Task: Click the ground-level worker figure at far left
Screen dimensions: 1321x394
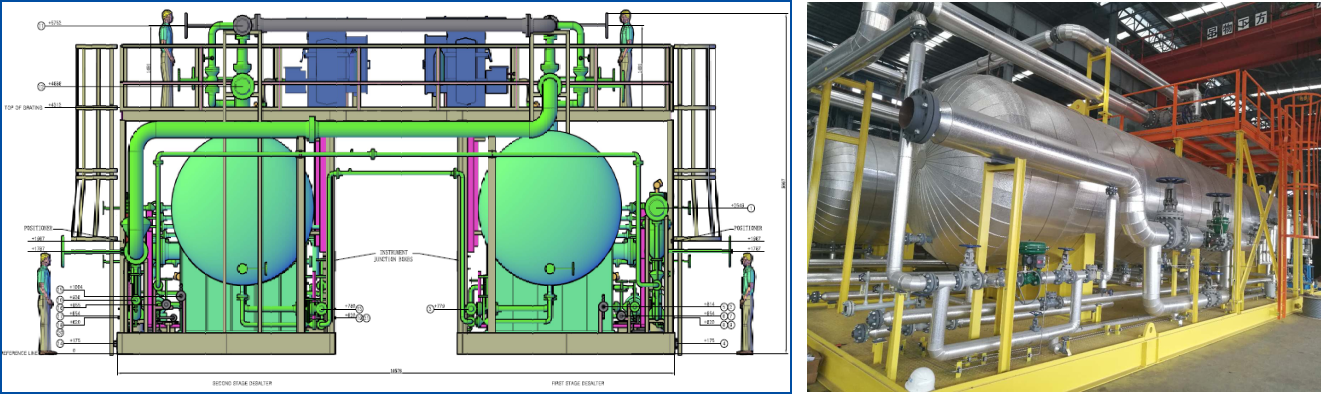Action: tap(45, 303)
